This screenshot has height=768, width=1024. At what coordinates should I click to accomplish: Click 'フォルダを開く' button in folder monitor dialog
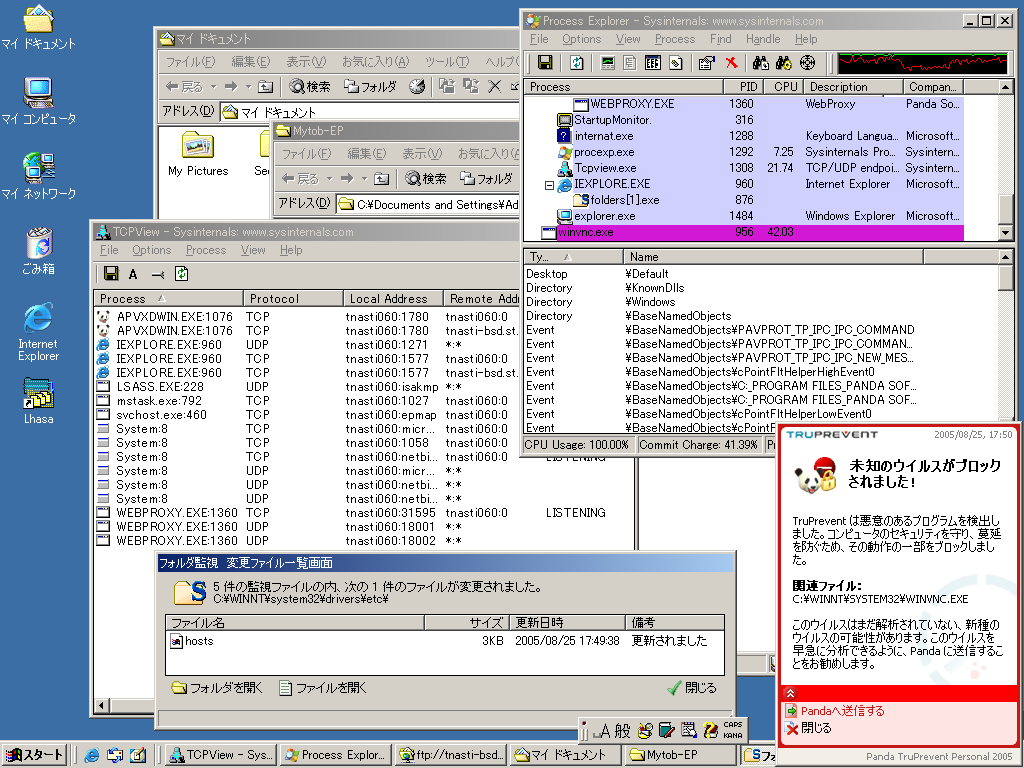217,688
